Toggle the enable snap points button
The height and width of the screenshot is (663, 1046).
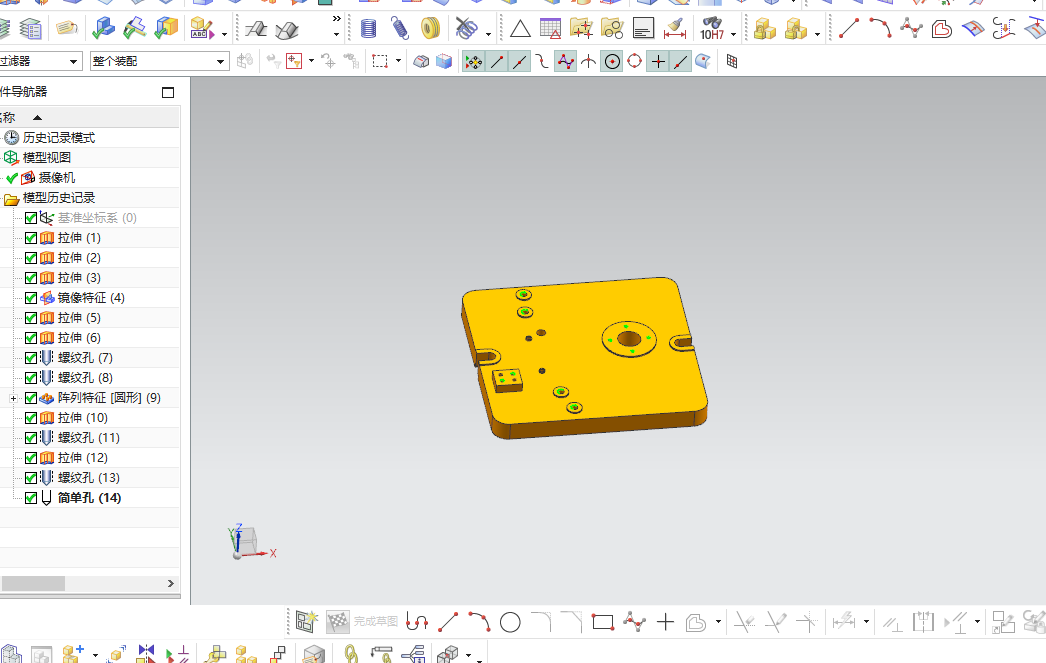tap(474, 61)
